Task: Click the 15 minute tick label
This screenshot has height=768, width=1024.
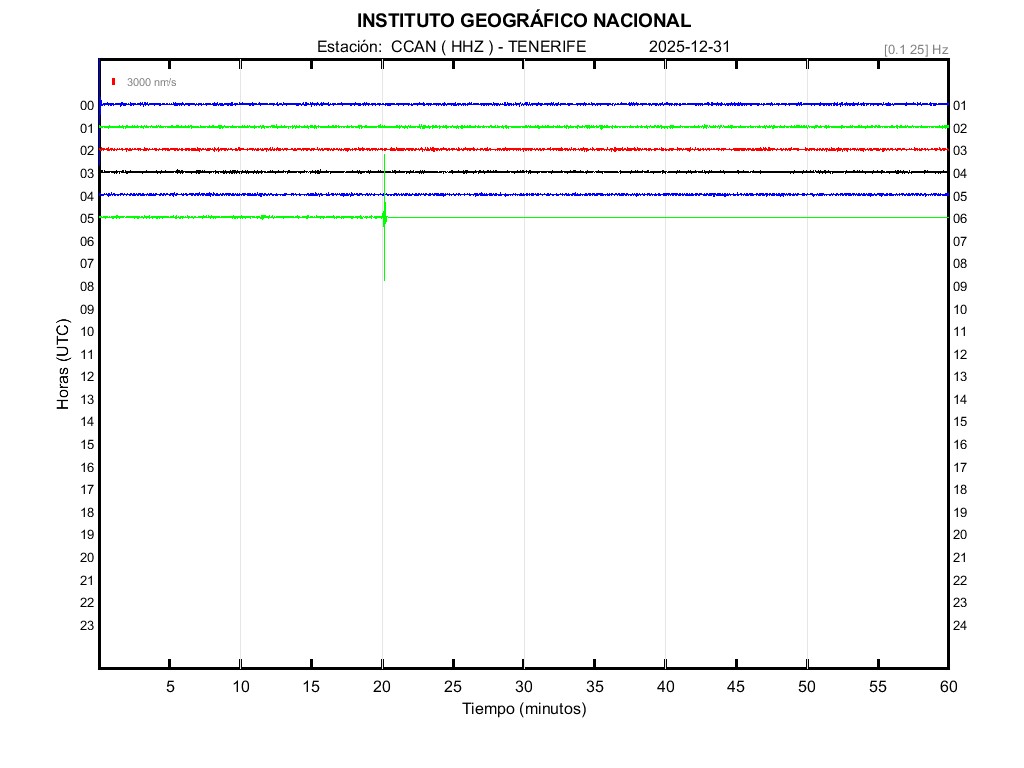Action: click(x=311, y=687)
